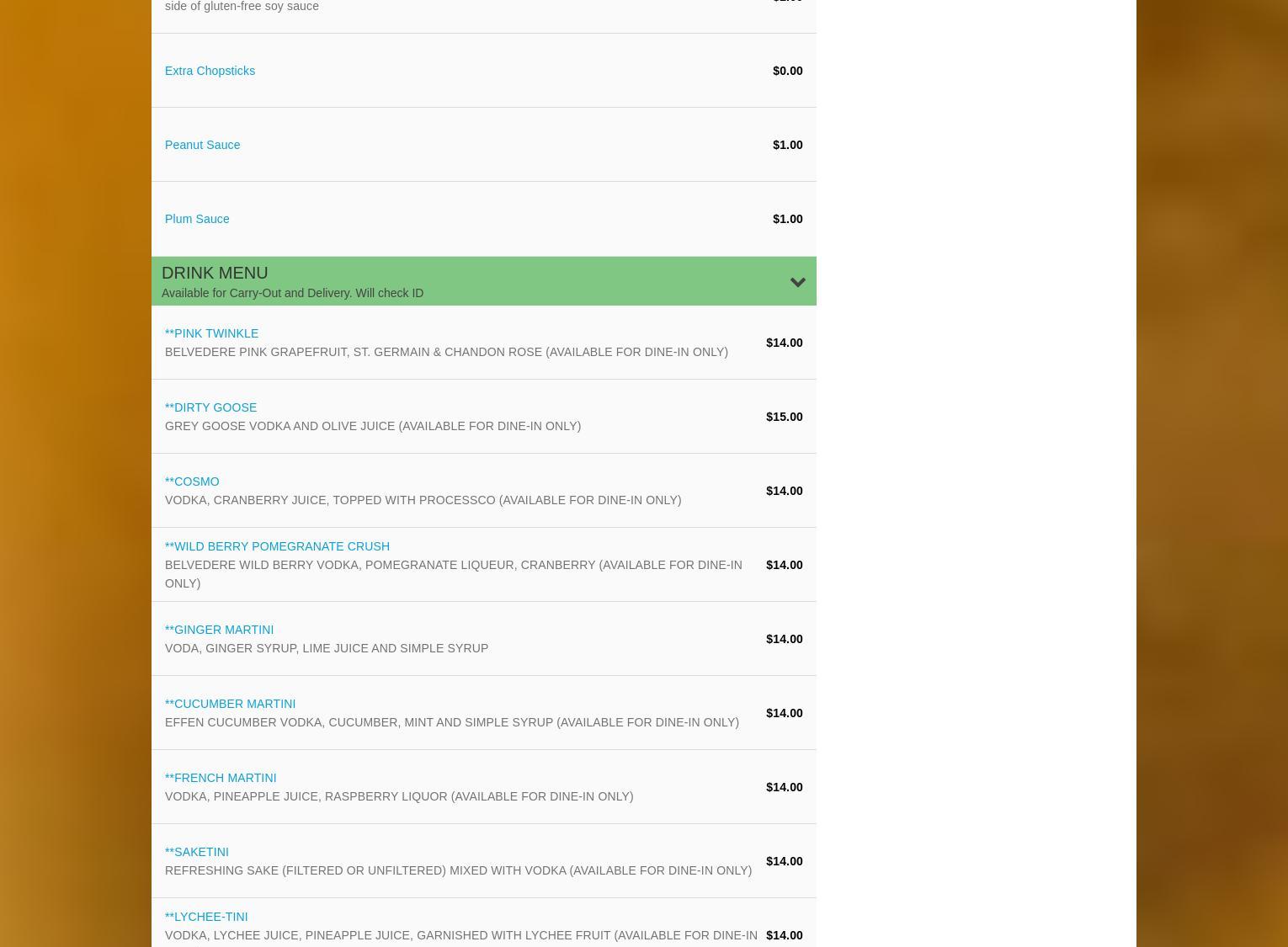Click the $14.00 price for French Martini

click(x=784, y=787)
